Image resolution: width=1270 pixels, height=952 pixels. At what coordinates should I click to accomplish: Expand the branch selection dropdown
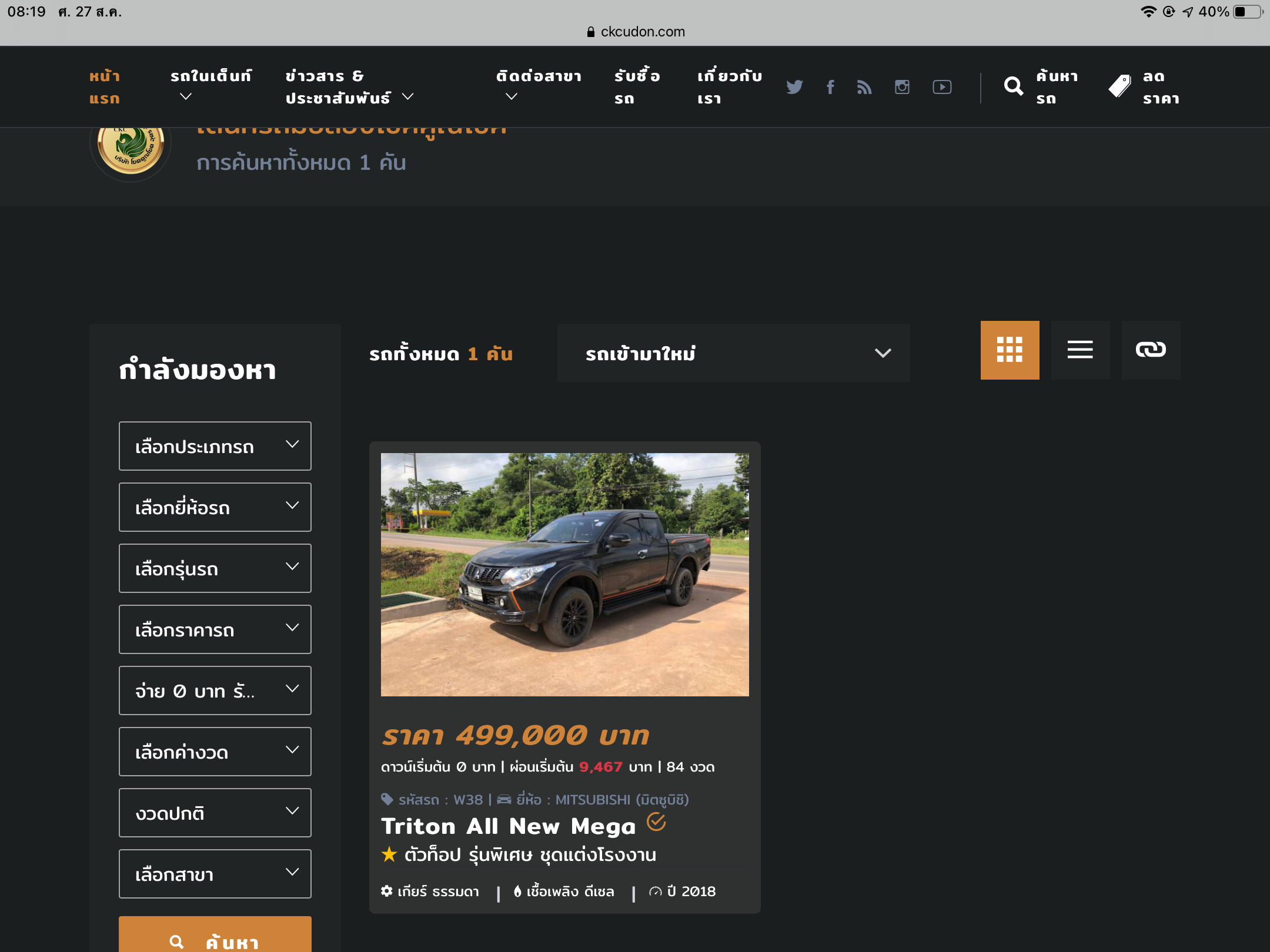point(215,874)
